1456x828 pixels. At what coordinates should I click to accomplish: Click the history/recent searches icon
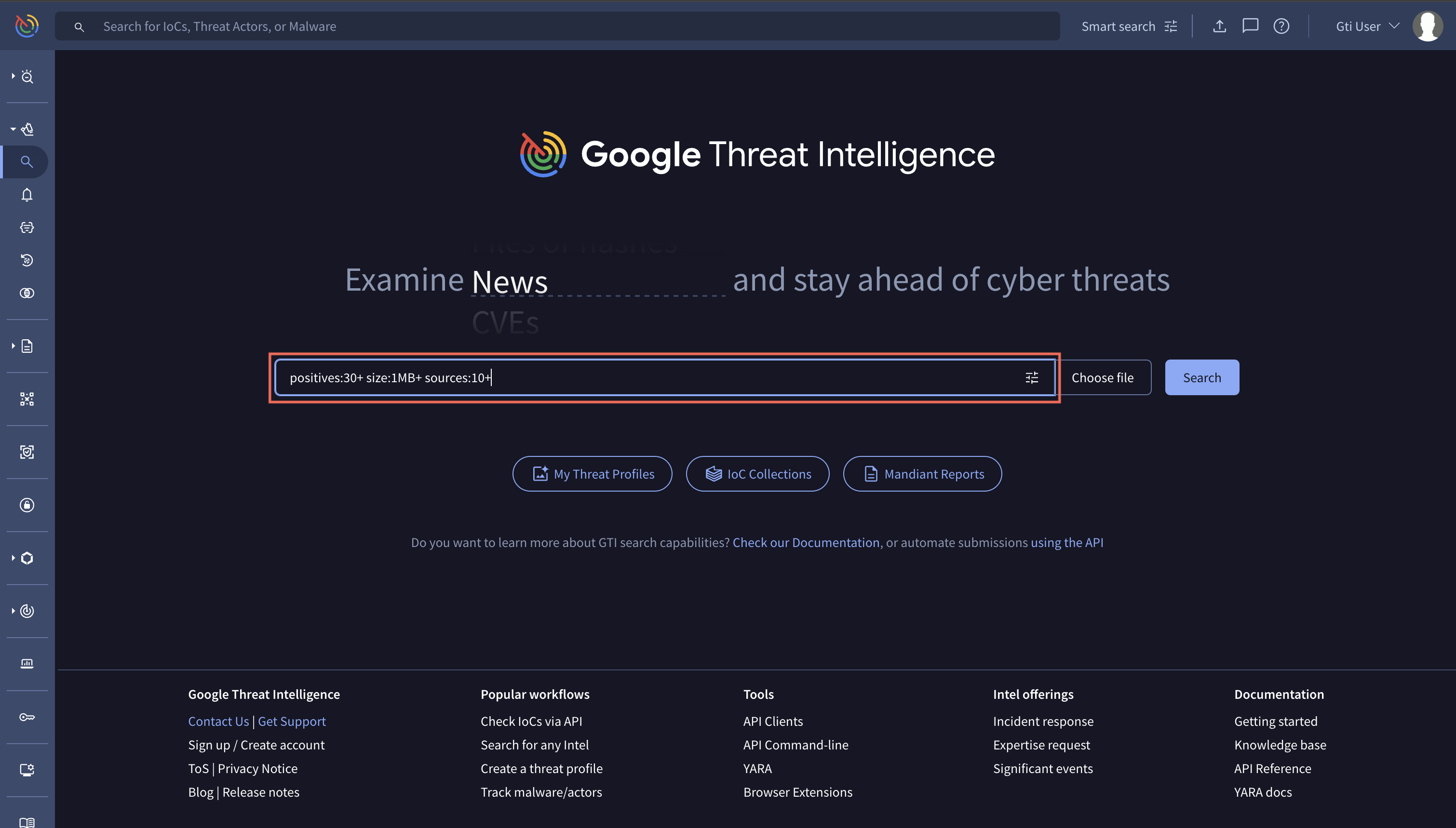pyautogui.click(x=27, y=260)
